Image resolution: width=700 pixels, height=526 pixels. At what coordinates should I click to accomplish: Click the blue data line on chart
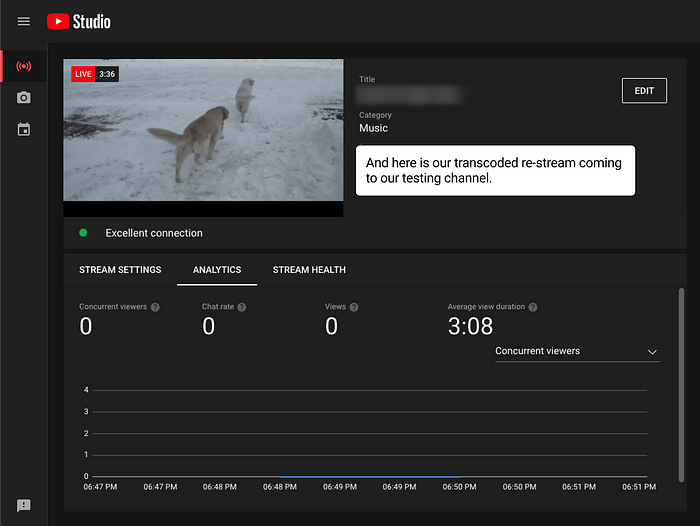tap(370, 476)
